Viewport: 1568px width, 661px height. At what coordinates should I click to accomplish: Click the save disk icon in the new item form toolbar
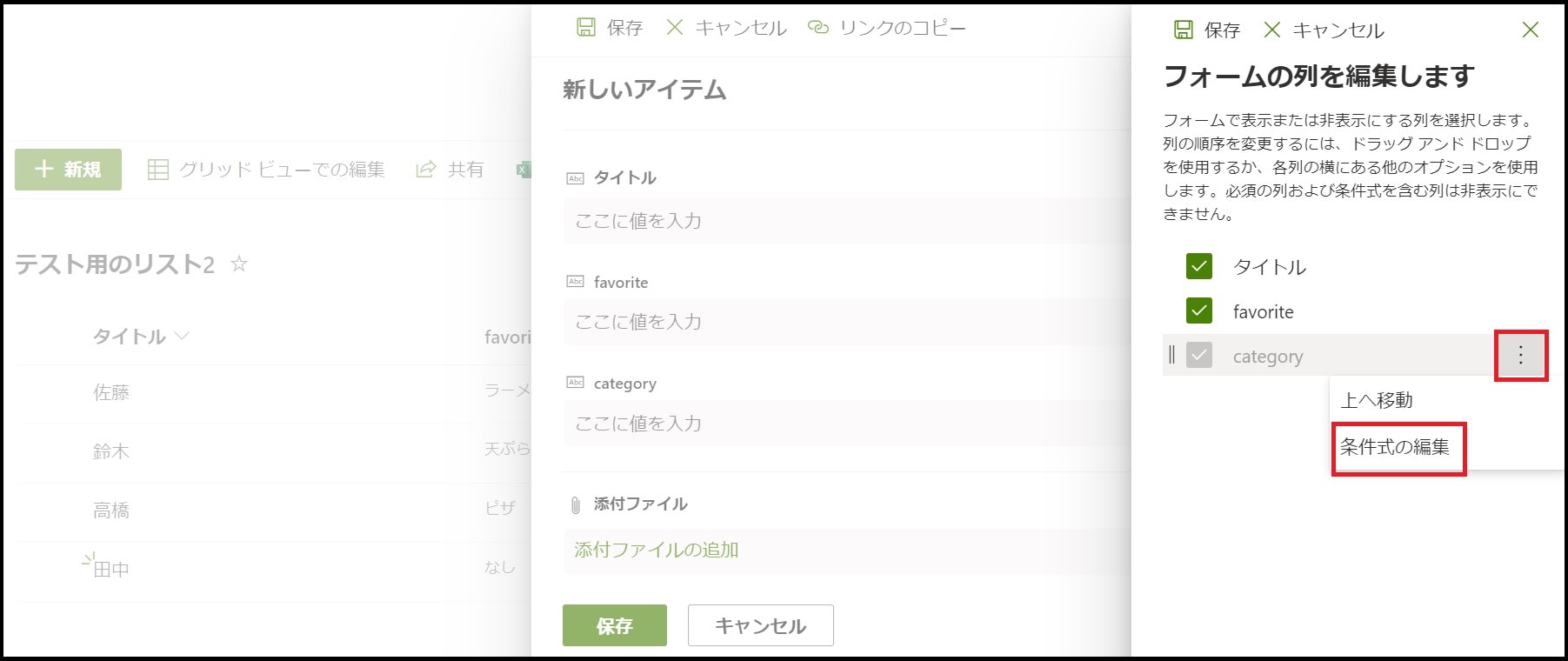click(x=586, y=28)
